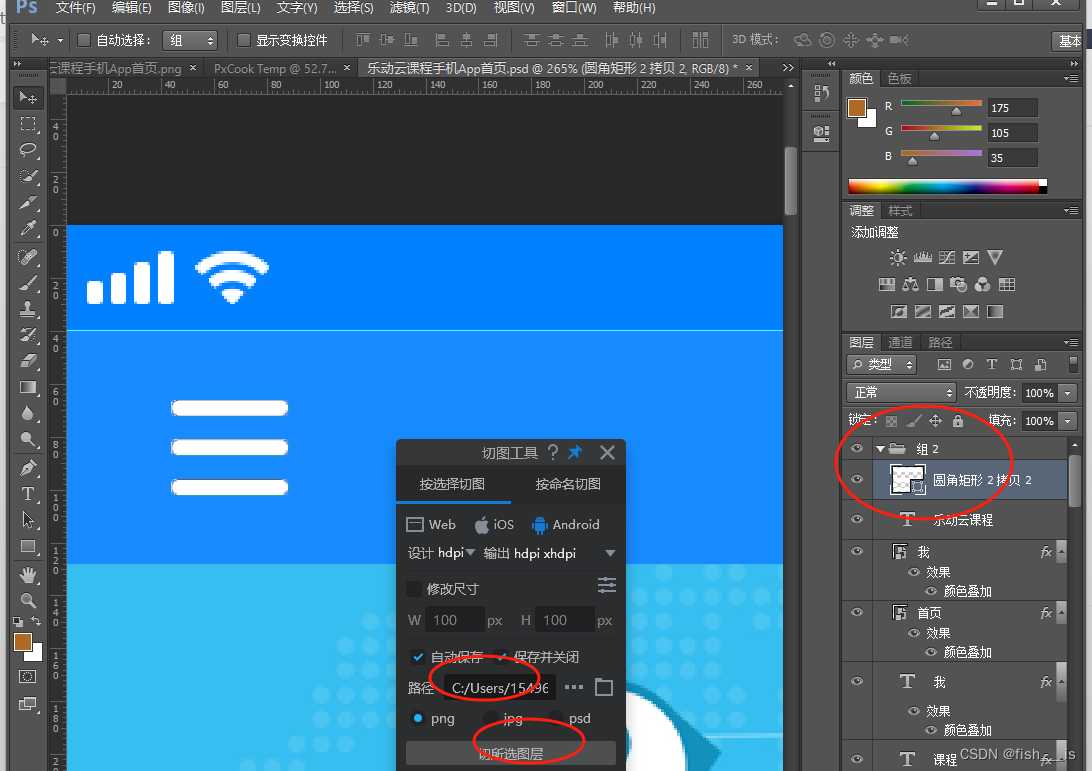
Task: Select the Path Selection tool
Action: (x=28, y=520)
